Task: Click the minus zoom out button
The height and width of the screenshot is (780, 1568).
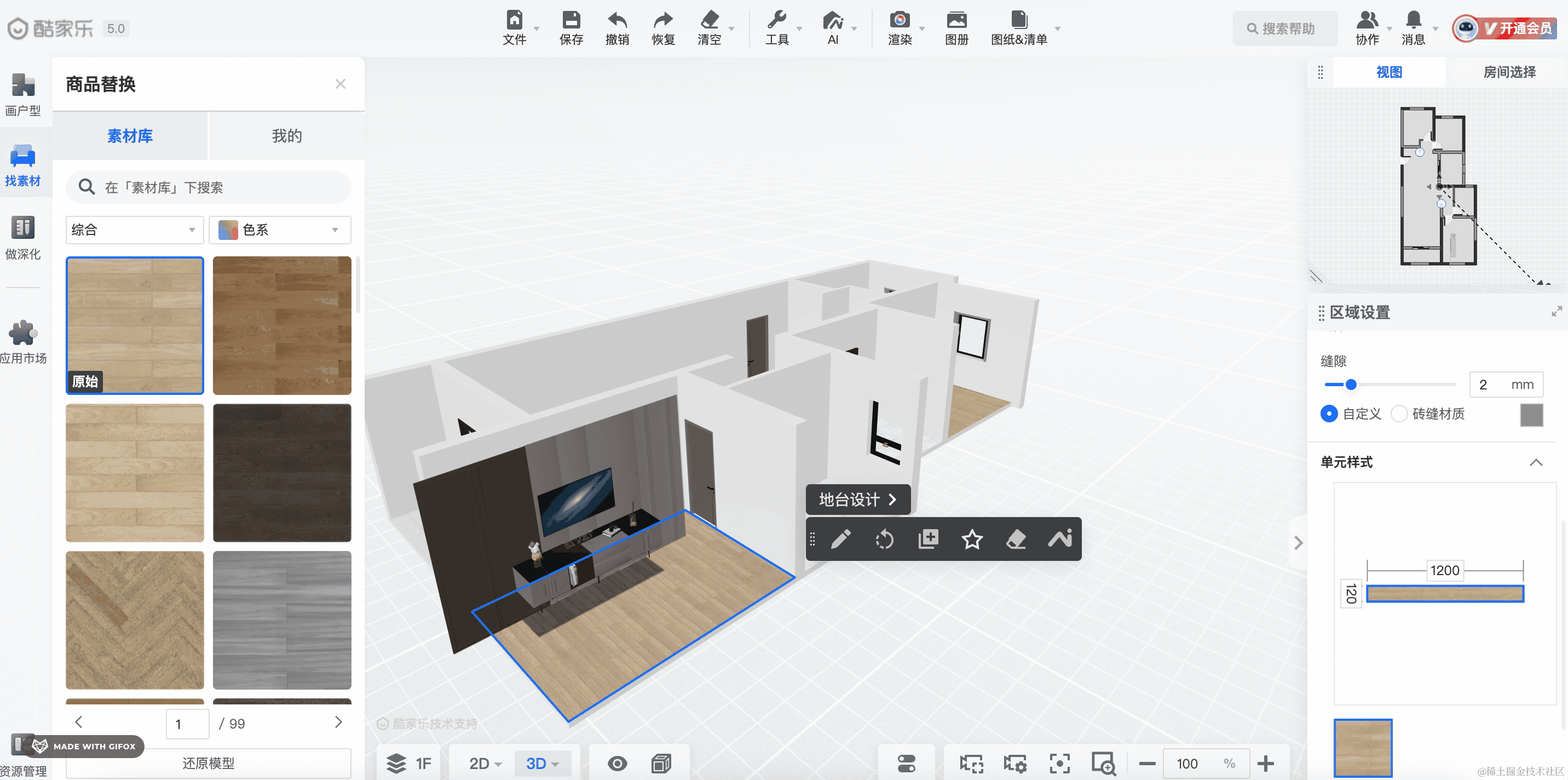Action: 1147,764
